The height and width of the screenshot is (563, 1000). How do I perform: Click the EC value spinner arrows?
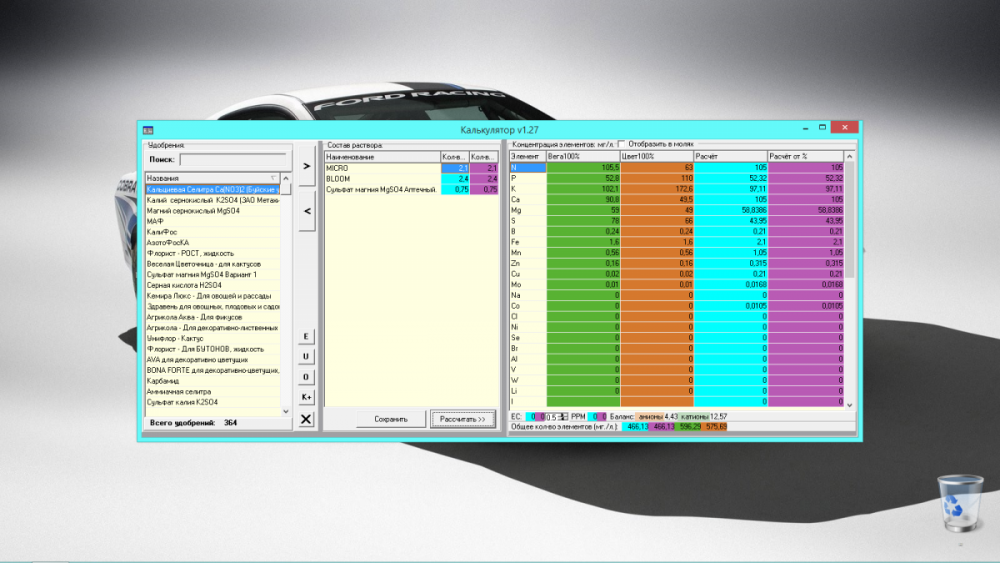click(x=564, y=416)
